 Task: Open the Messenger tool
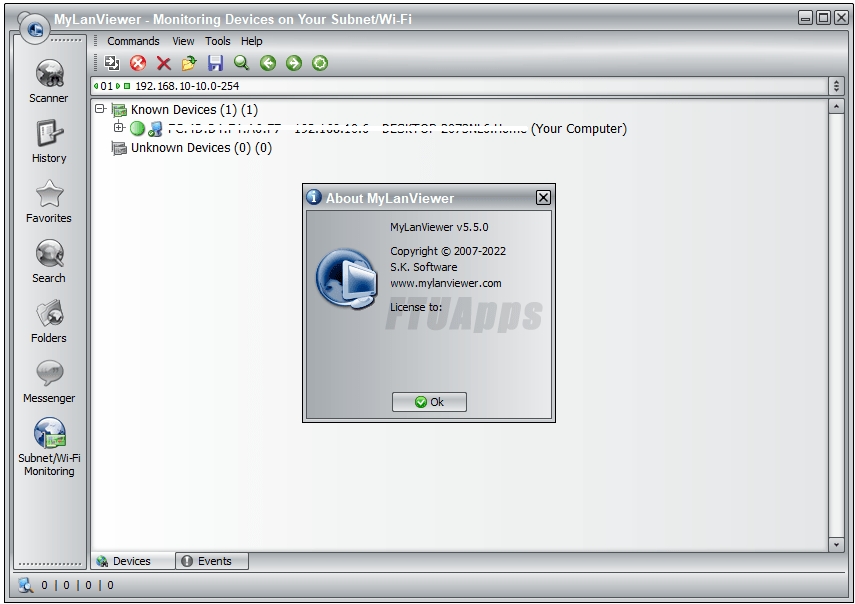(49, 381)
